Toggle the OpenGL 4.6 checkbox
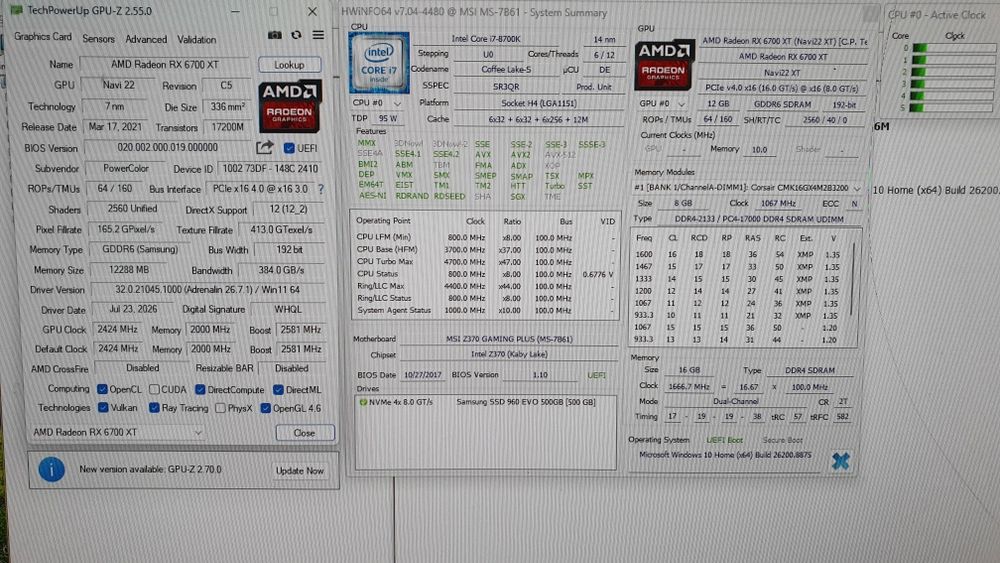 tap(265, 408)
